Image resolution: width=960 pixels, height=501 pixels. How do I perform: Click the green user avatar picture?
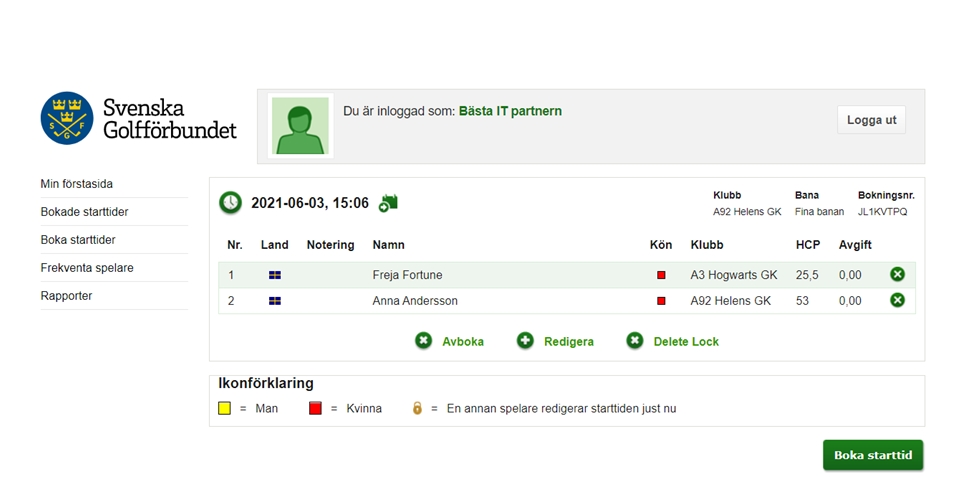point(300,126)
